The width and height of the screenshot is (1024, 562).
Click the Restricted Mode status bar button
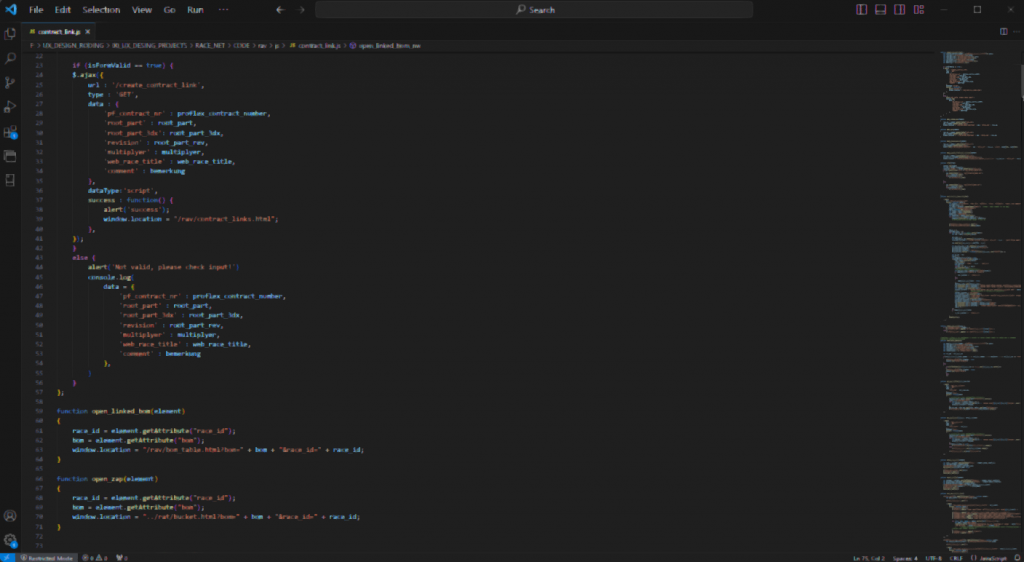point(46,557)
